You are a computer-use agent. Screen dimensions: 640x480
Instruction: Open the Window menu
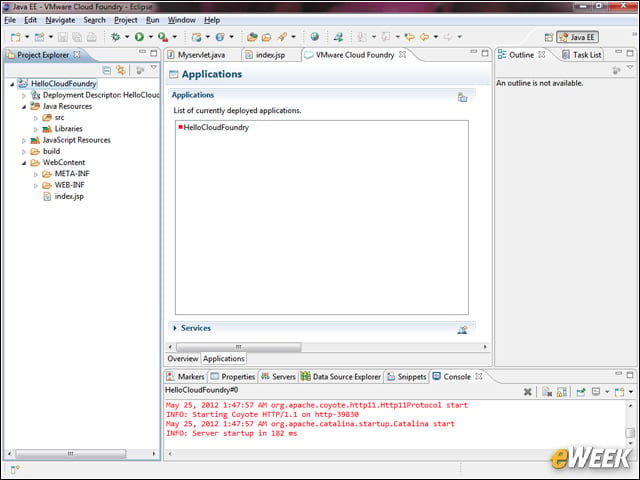(182, 20)
